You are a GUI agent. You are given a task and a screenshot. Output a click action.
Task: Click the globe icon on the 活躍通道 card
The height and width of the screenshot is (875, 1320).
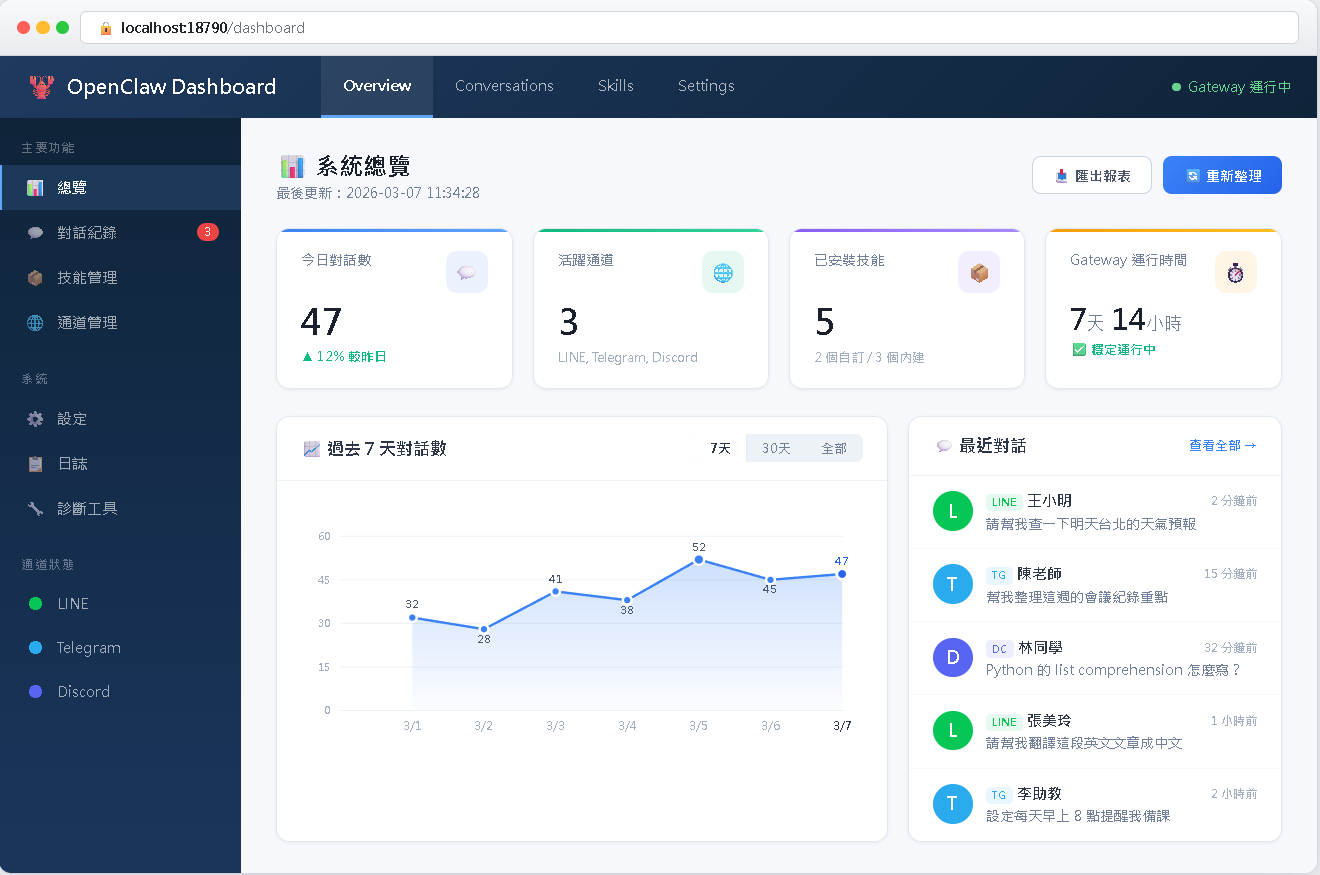coord(723,271)
